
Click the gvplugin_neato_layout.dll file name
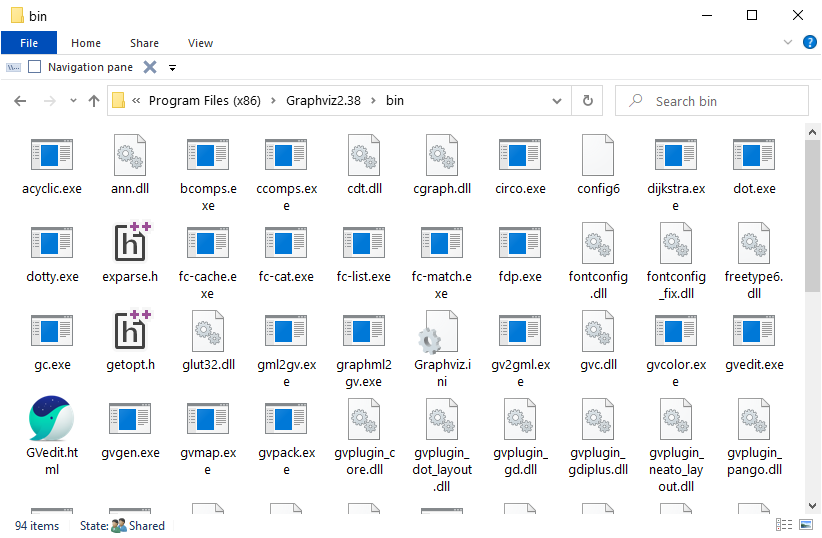[x=676, y=469]
